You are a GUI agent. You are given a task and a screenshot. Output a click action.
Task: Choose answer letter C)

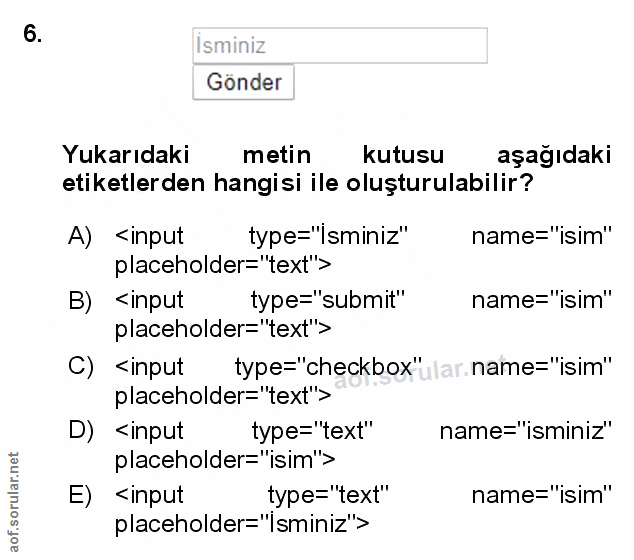point(80,366)
